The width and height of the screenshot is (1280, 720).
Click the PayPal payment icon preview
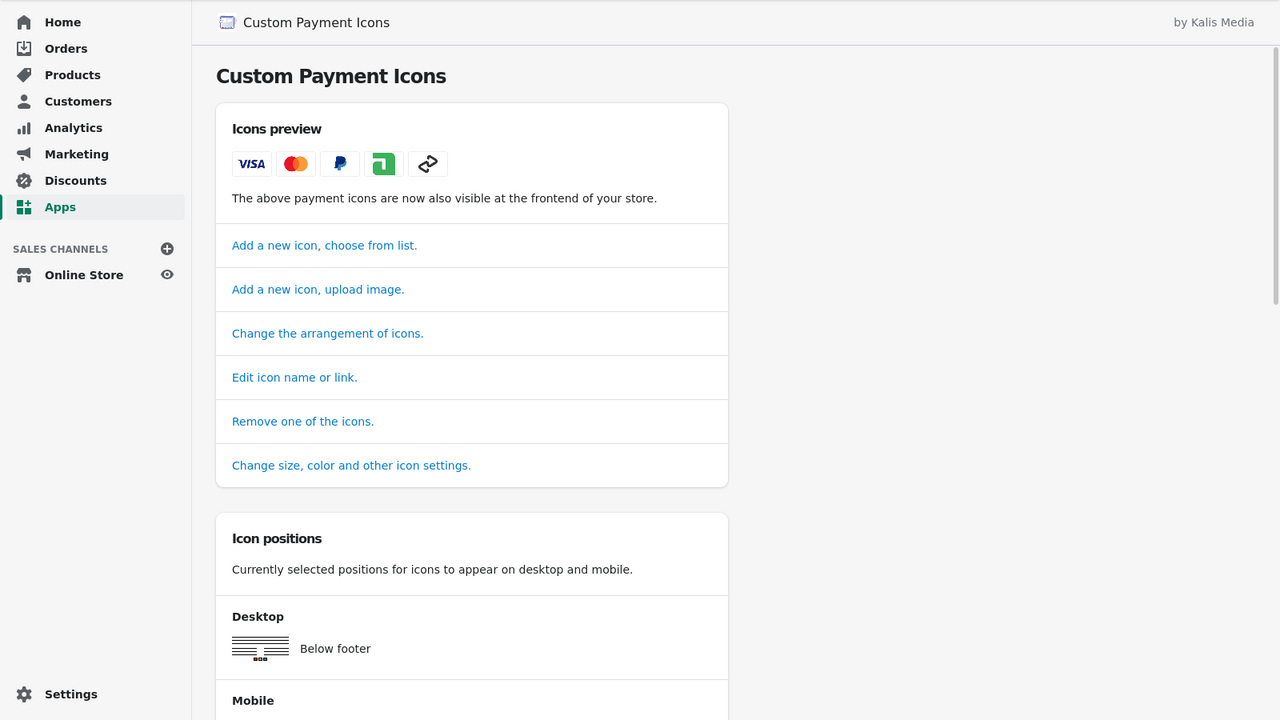pyautogui.click(x=340, y=164)
